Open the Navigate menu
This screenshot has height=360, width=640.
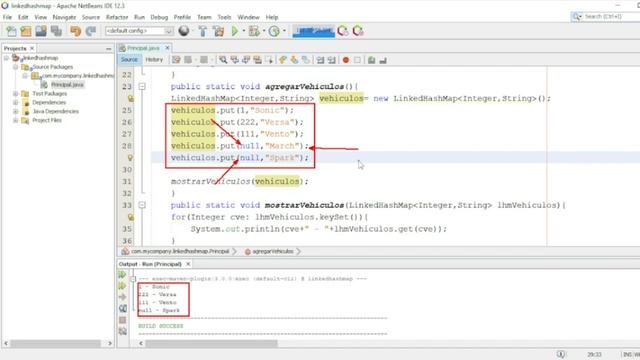tap(64, 17)
